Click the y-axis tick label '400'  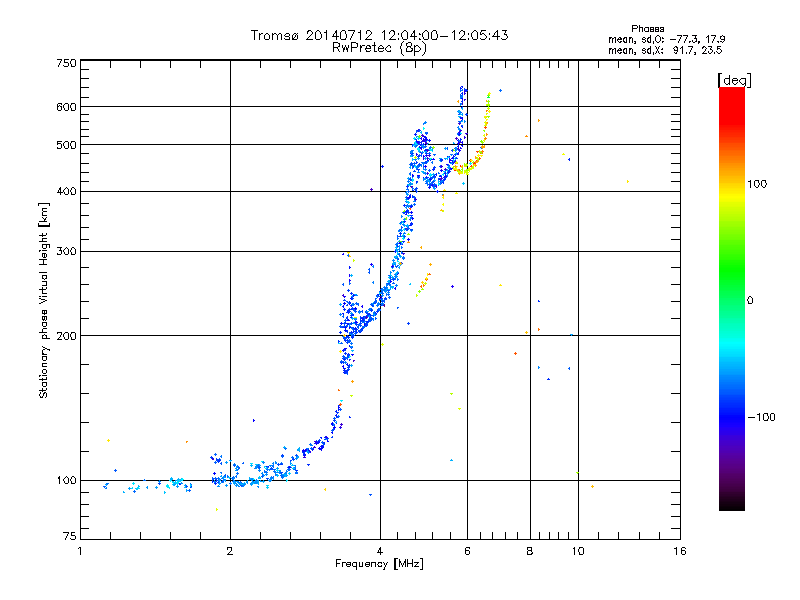coord(66,192)
